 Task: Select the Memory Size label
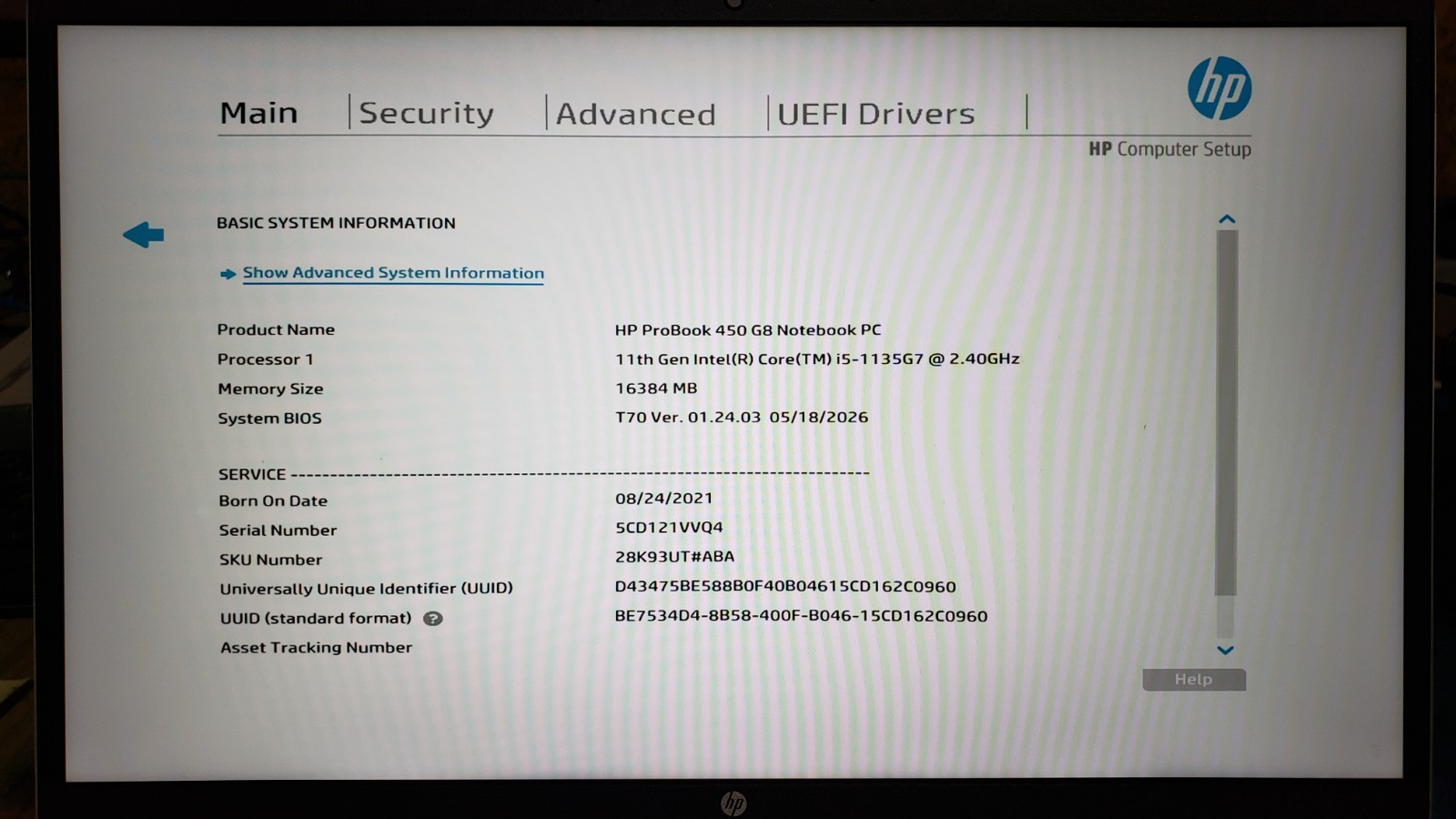pos(270,389)
